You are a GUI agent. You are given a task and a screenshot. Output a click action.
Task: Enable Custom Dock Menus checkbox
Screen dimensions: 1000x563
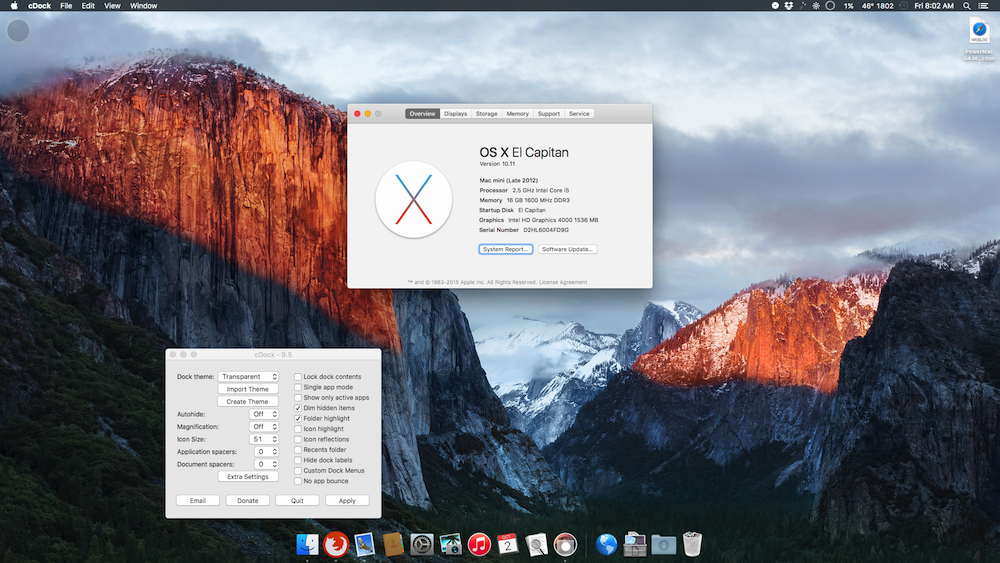[298, 471]
